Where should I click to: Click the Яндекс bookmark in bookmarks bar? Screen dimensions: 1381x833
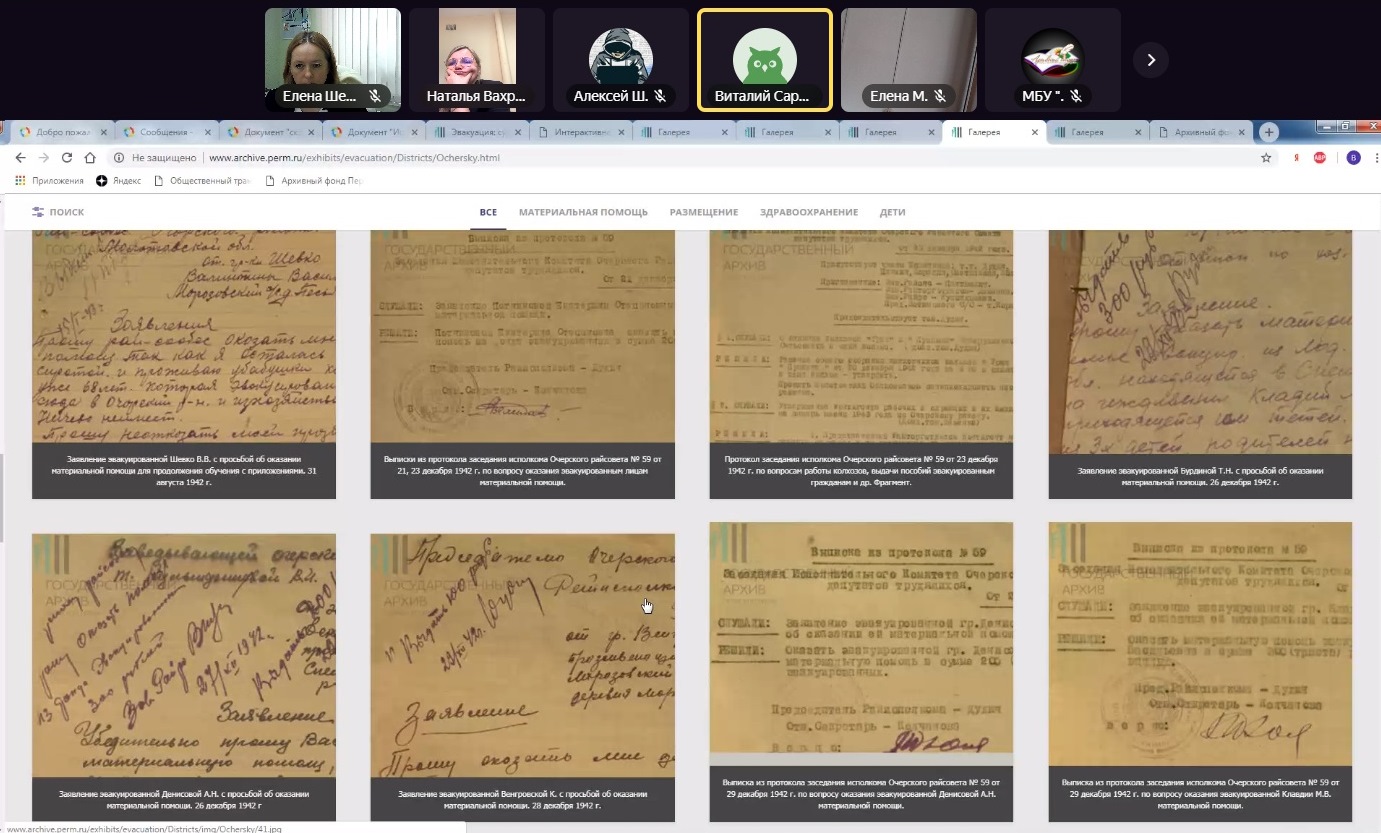pyautogui.click(x=119, y=181)
